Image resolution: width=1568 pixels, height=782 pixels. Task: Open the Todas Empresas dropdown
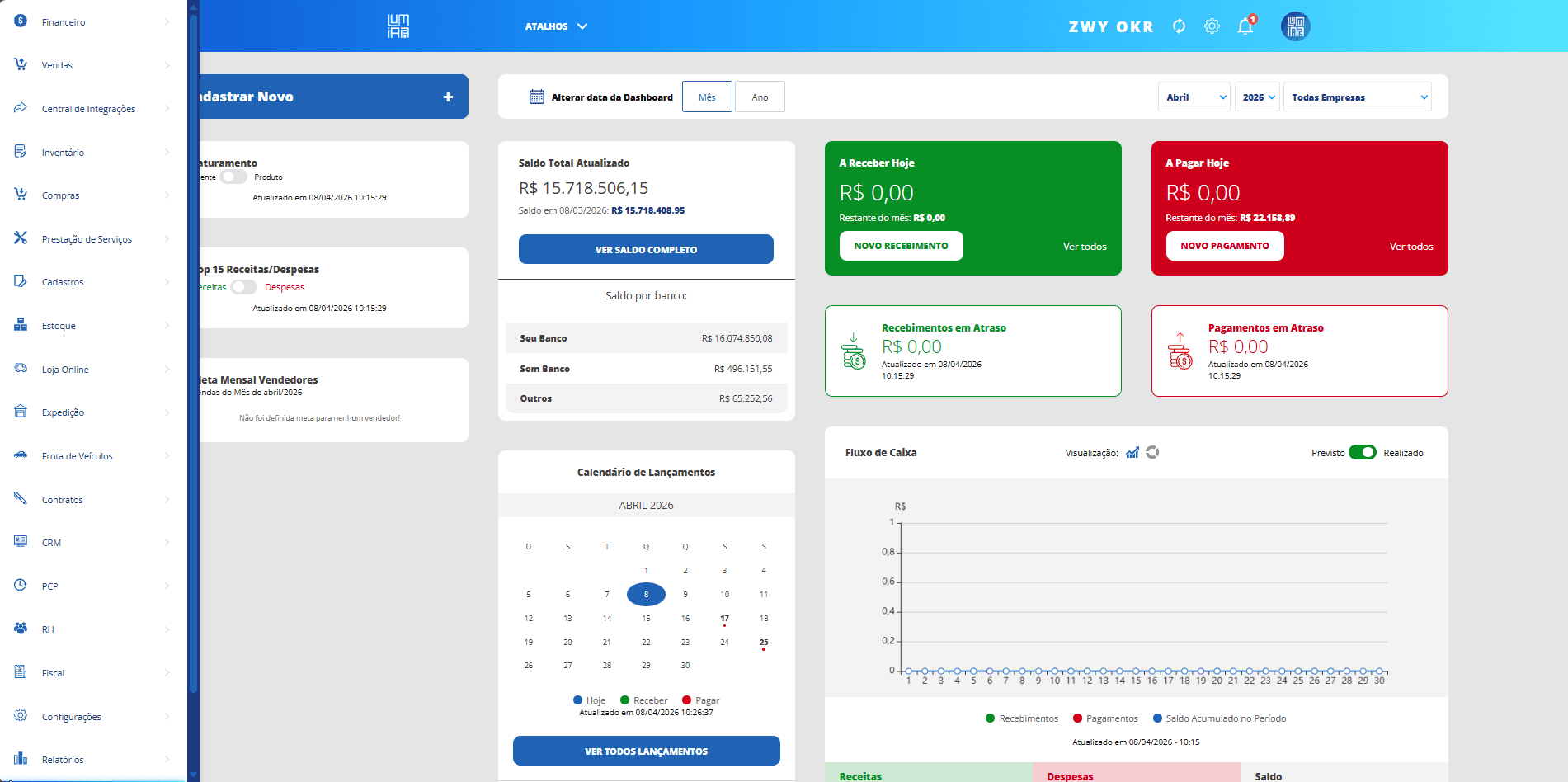1357,97
